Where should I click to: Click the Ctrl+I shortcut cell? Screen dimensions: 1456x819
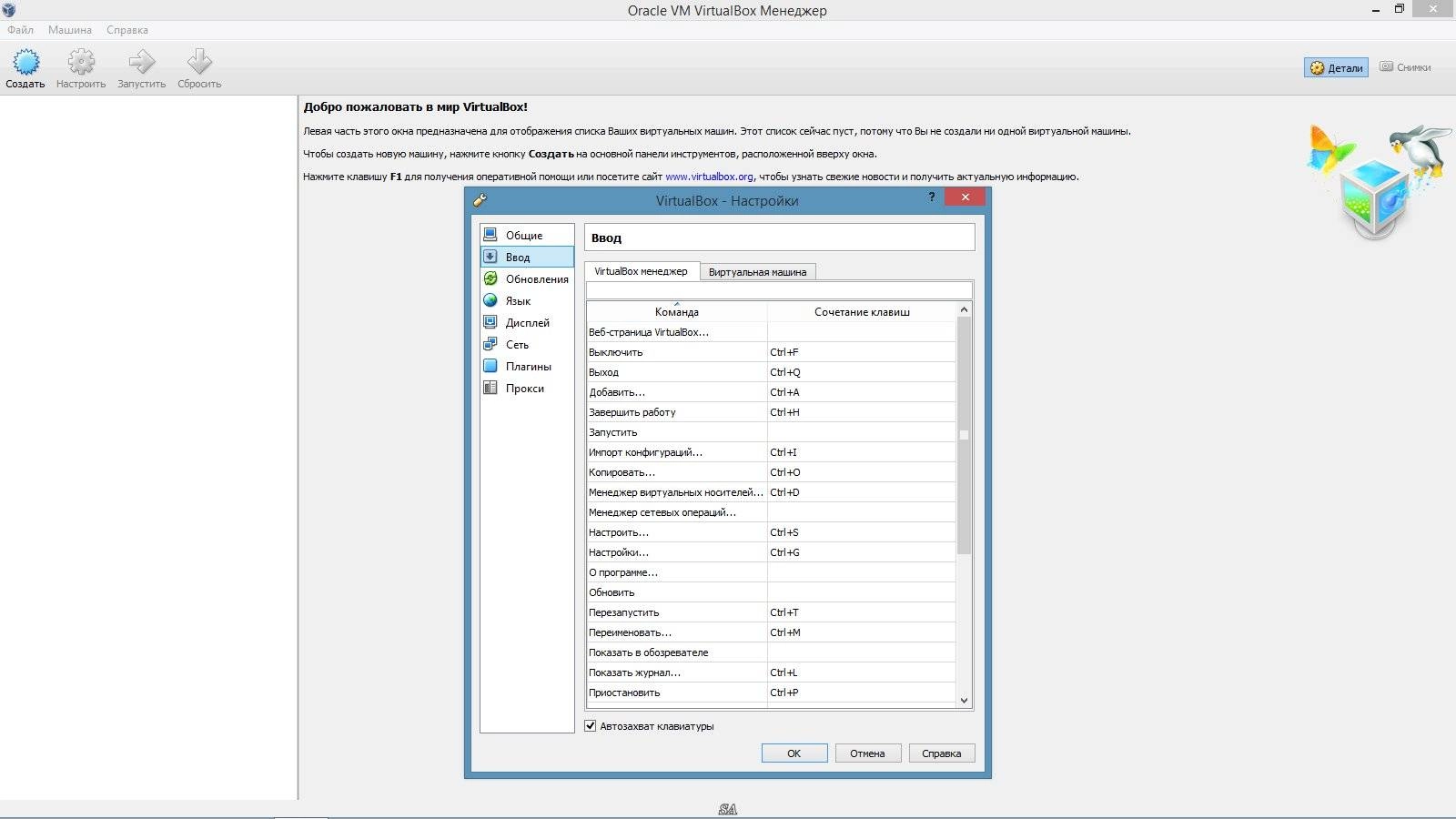click(862, 452)
